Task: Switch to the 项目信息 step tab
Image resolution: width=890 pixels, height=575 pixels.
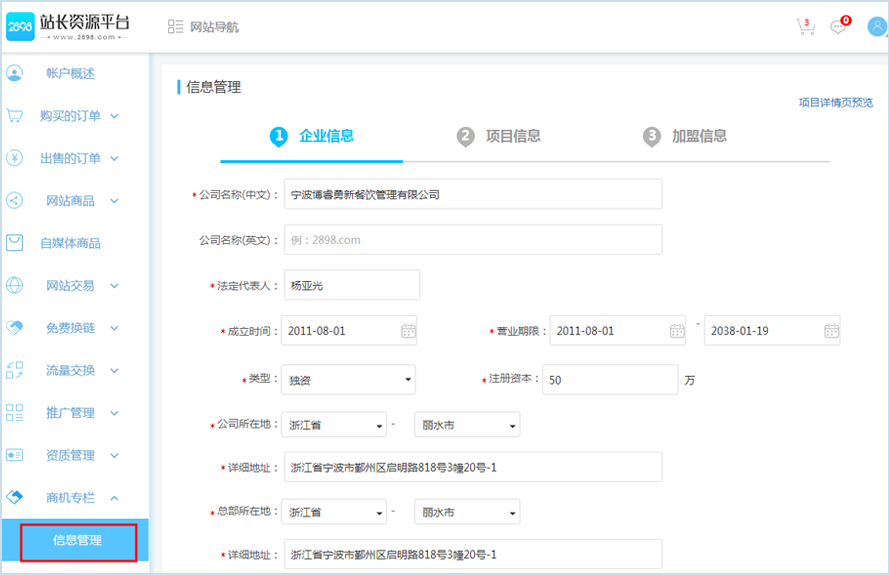Action: [x=499, y=137]
